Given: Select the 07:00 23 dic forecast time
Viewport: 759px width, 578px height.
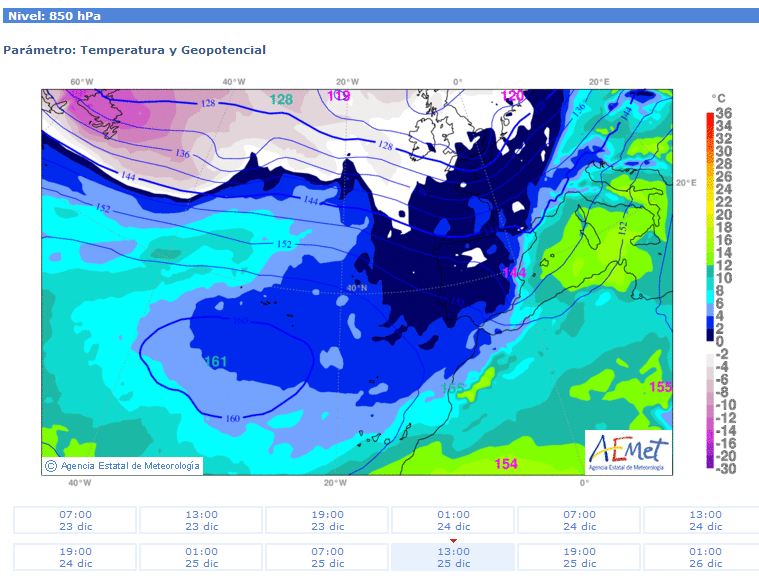Looking at the screenshot, I should 75,520.
